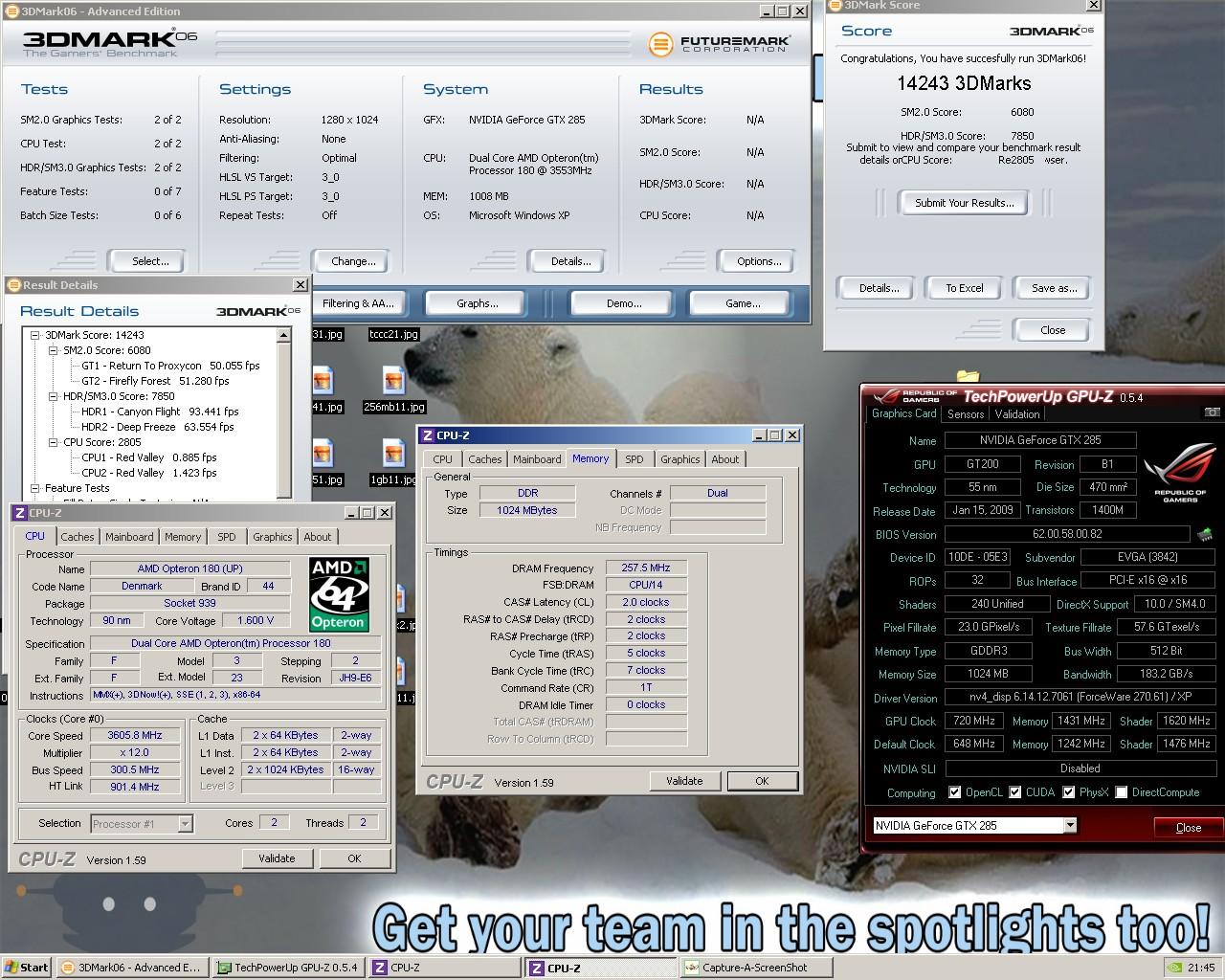The image size is (1225, 980).
Task: Click the 14243 3DMarks score text
Action: [964, 83]
